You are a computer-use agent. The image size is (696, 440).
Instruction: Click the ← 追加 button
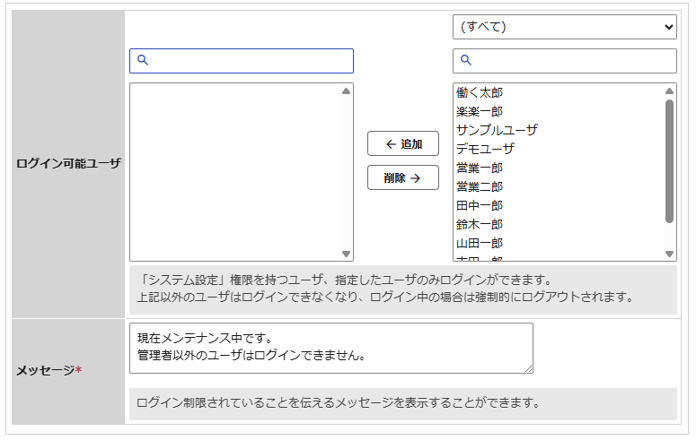(x=403, y=144)
